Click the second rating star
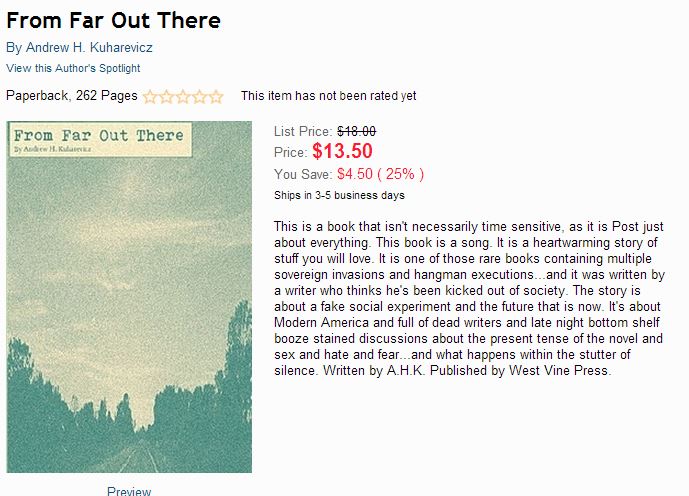The width and height of the screenshot is (689, 496). click(166, 97)
